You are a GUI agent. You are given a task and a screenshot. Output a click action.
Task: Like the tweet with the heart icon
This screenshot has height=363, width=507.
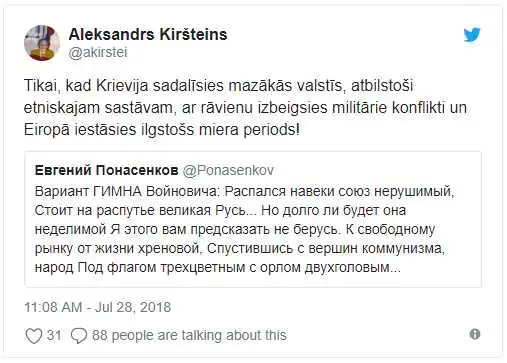coord(34,336)
